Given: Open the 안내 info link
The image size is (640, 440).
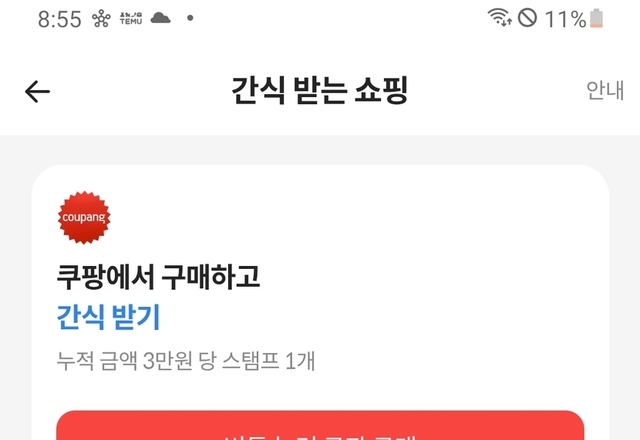Looking at the screenshot, I should click(605, 90).
